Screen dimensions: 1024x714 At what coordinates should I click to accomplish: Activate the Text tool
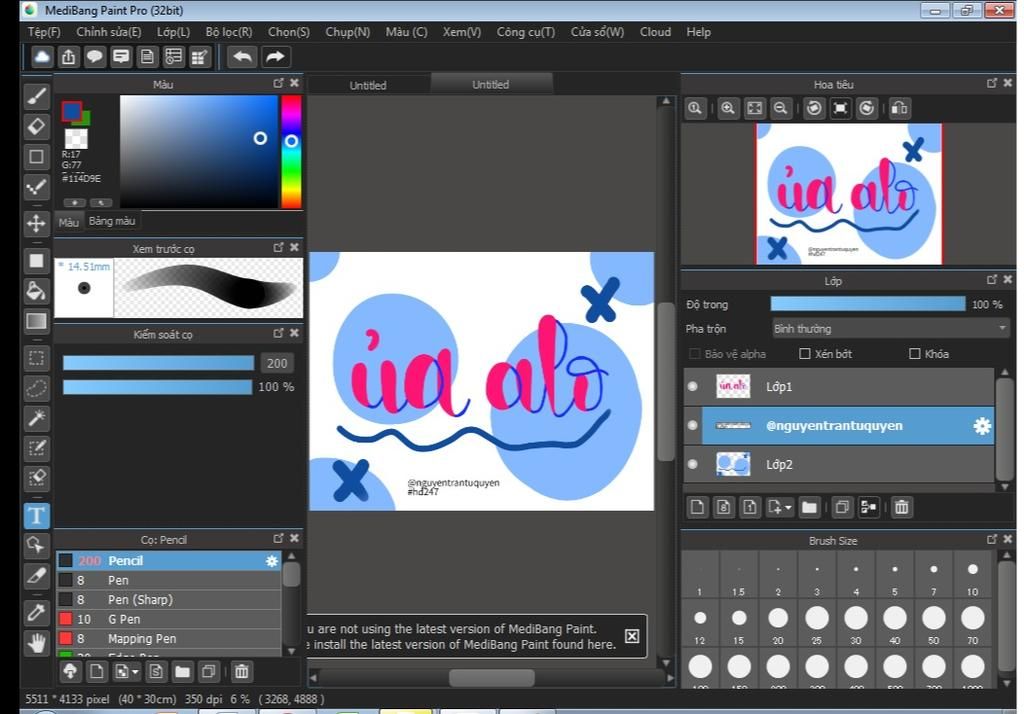tap(37, 515)
